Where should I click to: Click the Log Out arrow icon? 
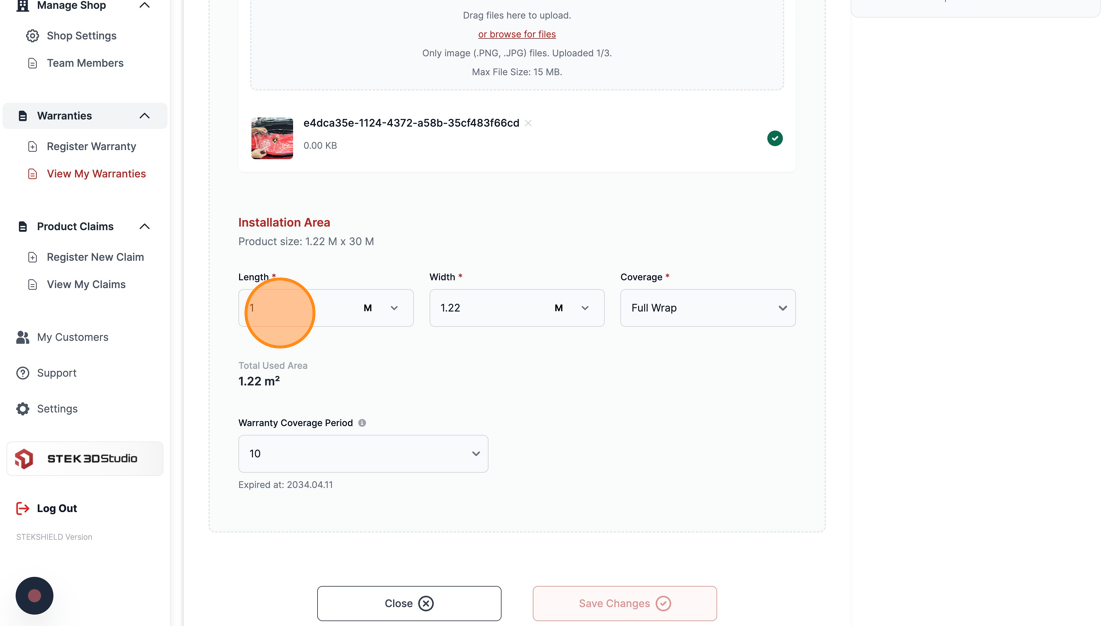pyautogui.click(x=23, y=509)
